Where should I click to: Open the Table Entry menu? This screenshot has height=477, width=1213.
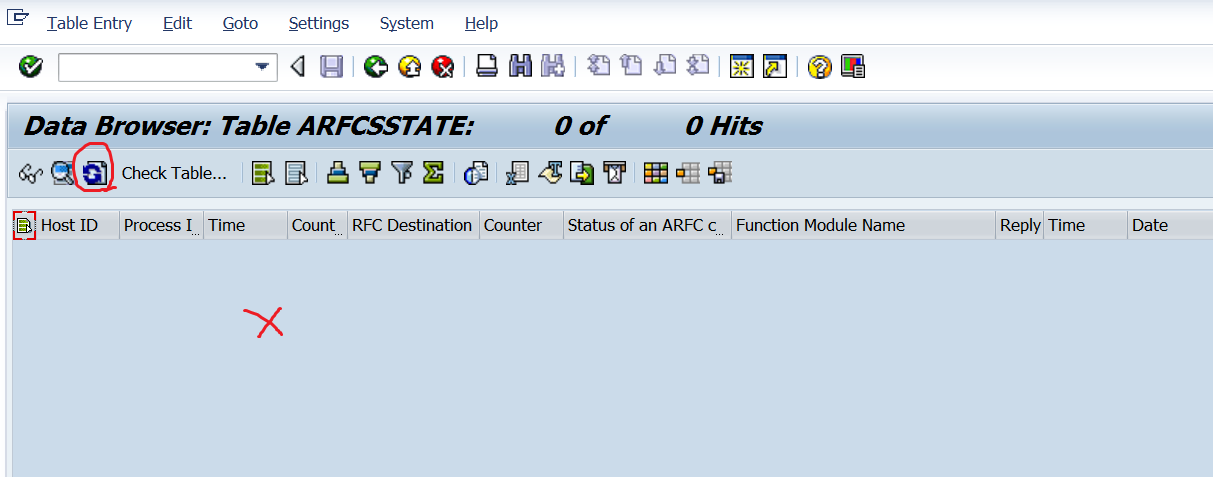coord(89,23)
